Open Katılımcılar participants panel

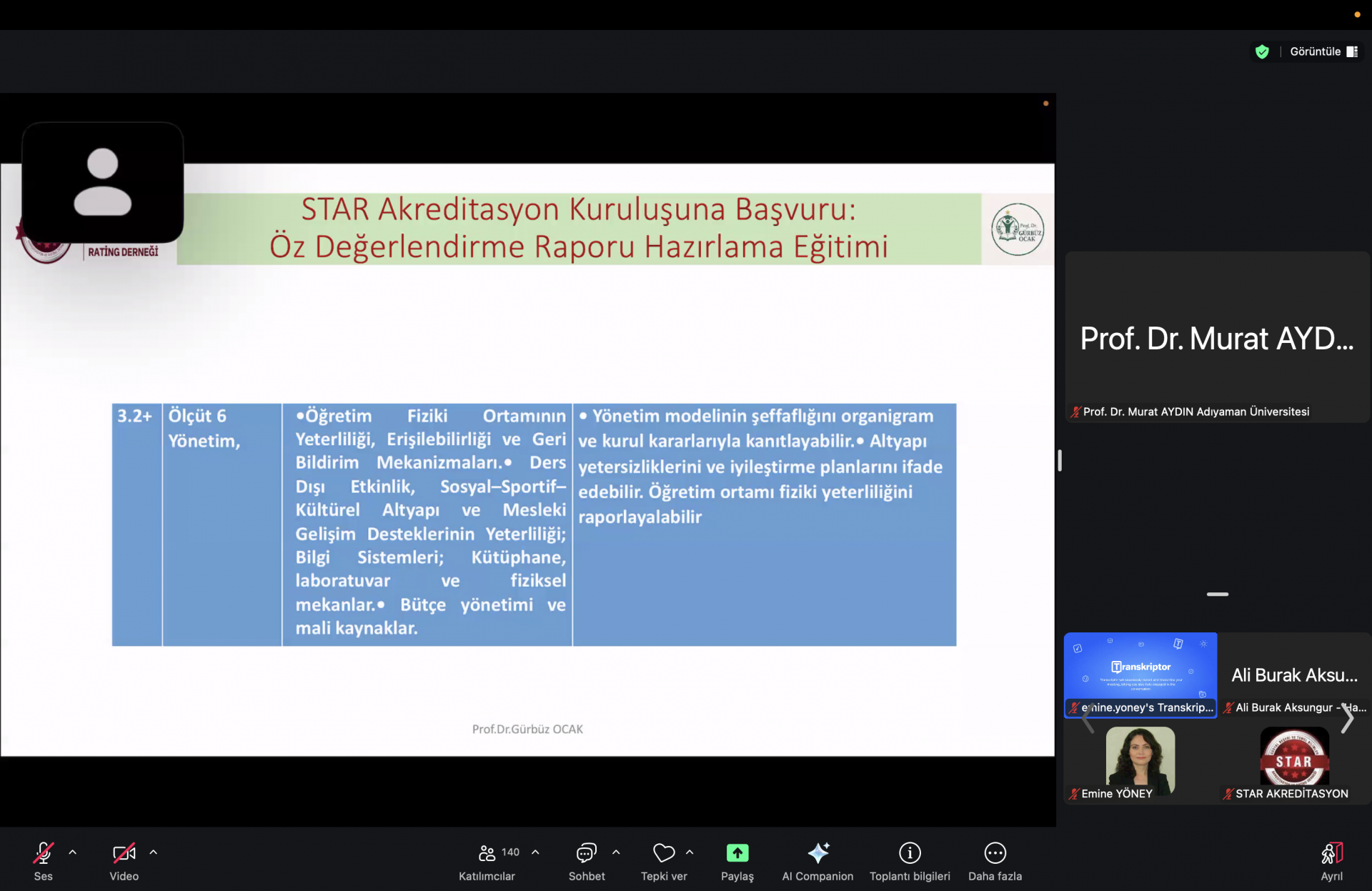click(x=488, y=853)
